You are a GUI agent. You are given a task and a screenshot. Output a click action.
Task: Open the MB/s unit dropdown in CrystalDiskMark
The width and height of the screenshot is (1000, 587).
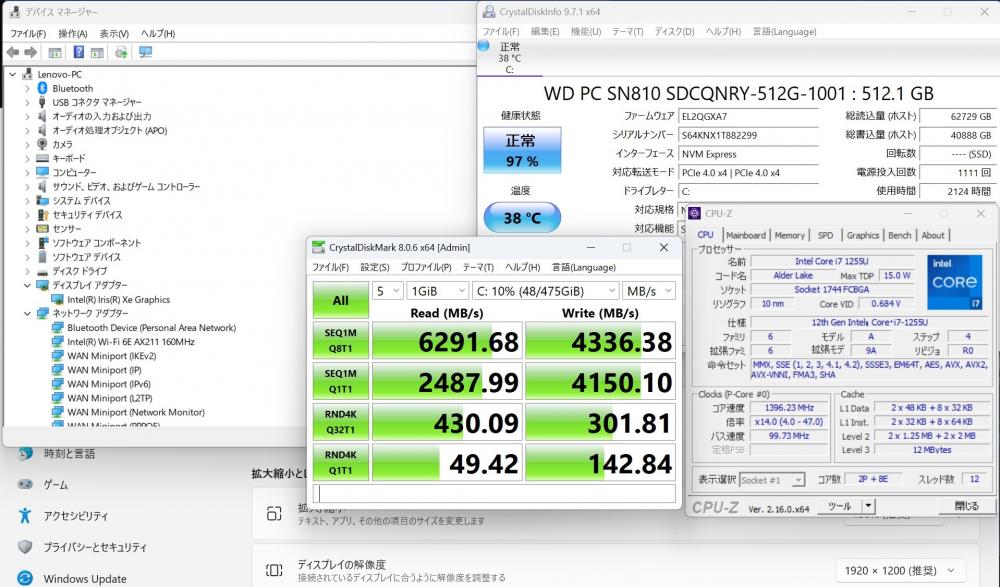(x=648, y=291)
